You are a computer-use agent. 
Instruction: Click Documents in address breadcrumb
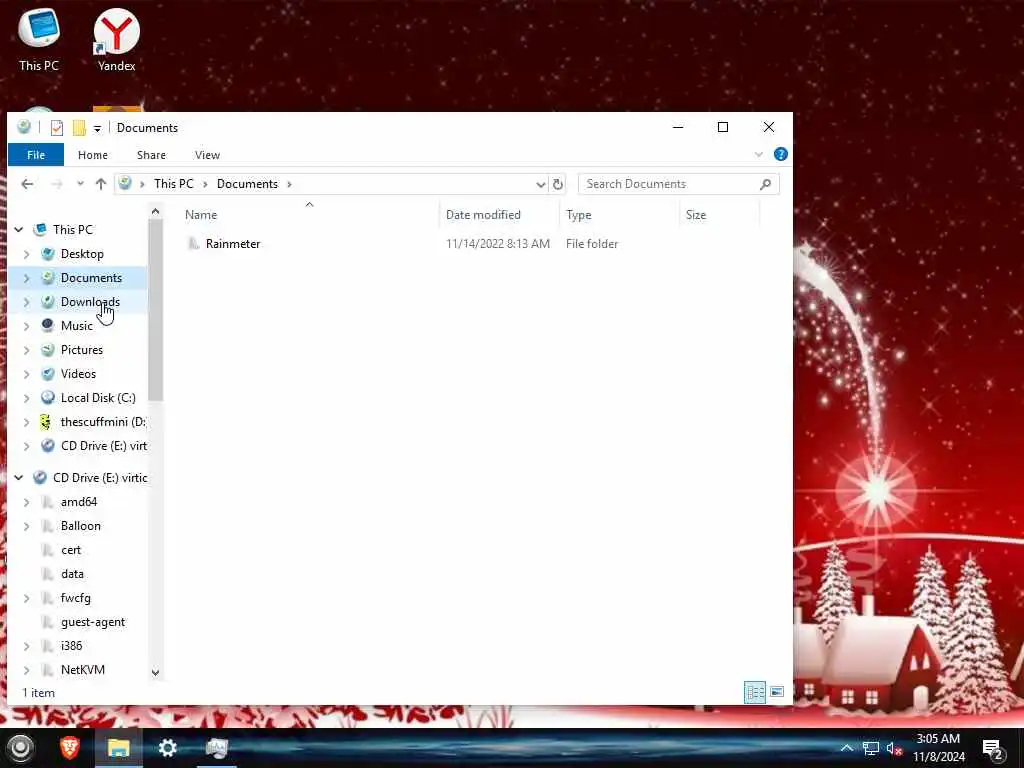tap(247, 184)
